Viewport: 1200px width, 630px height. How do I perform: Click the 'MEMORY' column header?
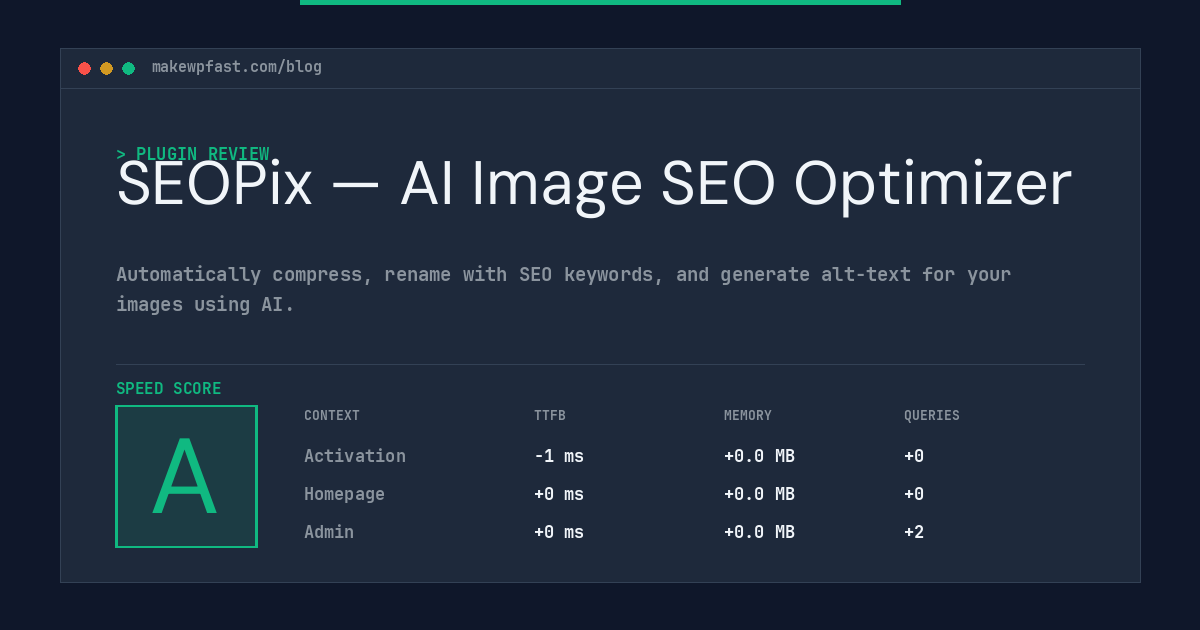[748, 416]
